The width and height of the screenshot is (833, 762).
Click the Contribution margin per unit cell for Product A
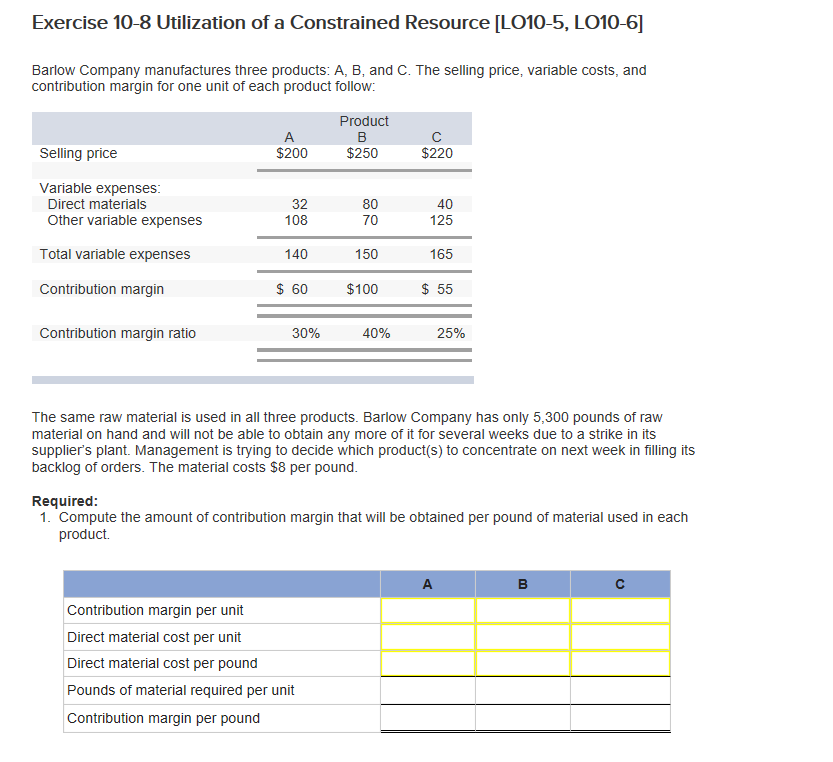click(427, 610)
